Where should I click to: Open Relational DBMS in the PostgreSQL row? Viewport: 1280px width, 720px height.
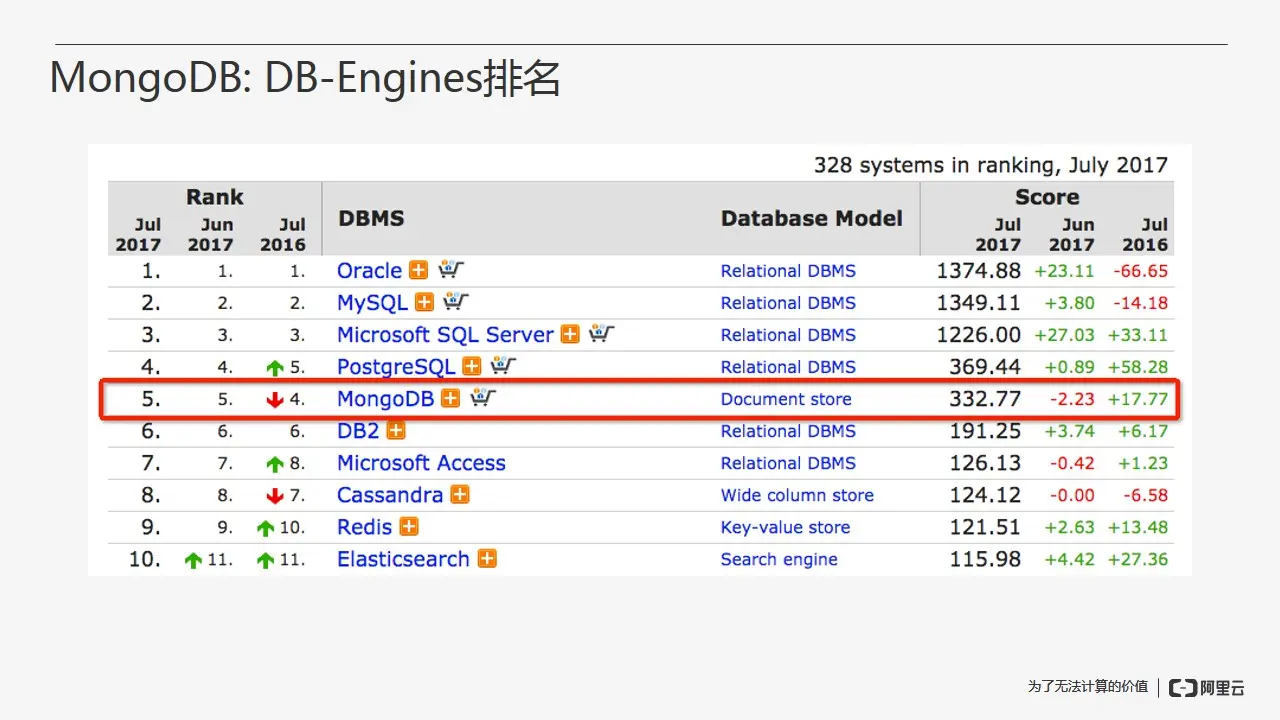click(788, 367)
